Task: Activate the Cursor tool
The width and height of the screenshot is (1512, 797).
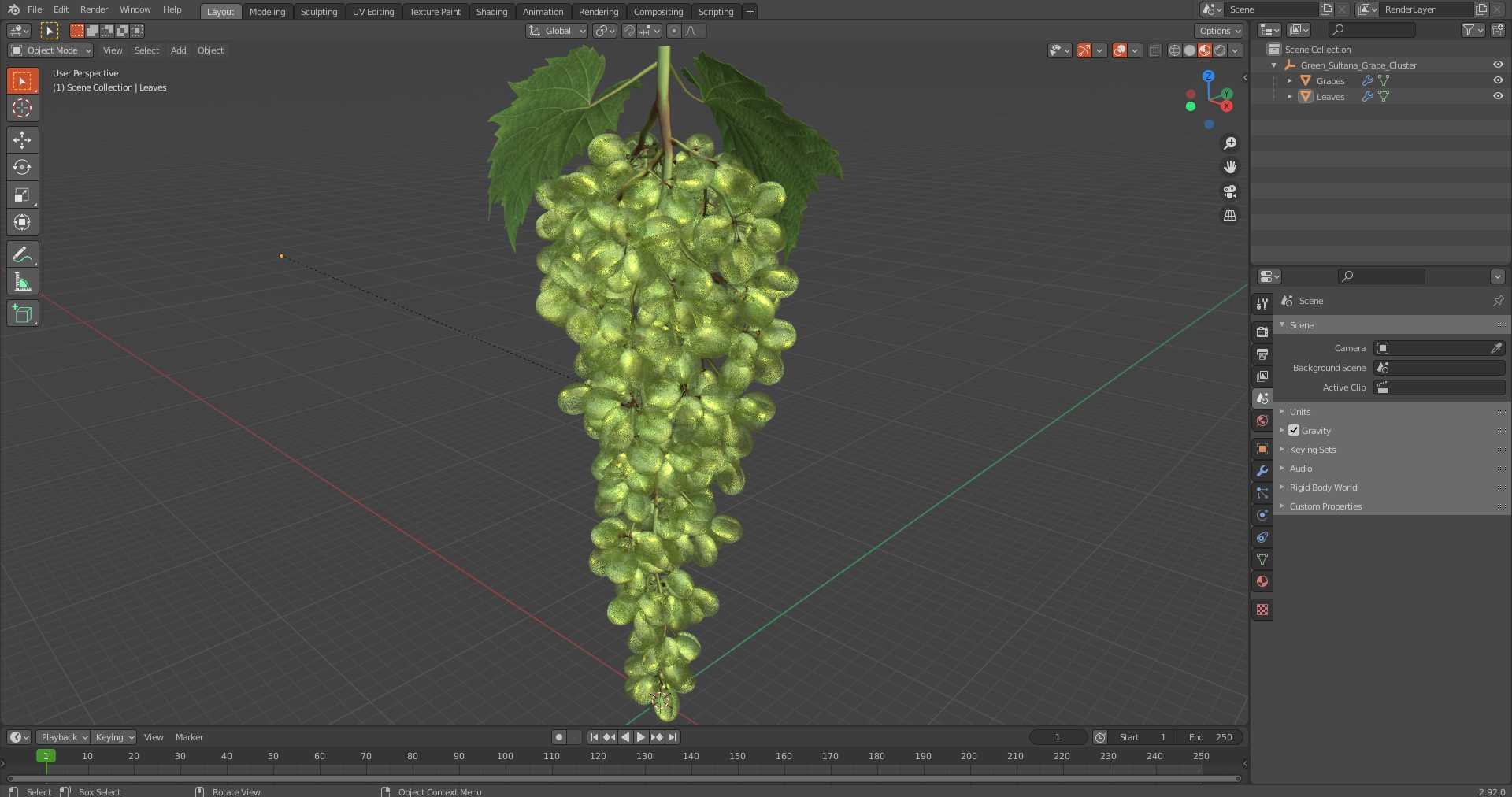Action: pyautogui.click(x=22, y=108)
